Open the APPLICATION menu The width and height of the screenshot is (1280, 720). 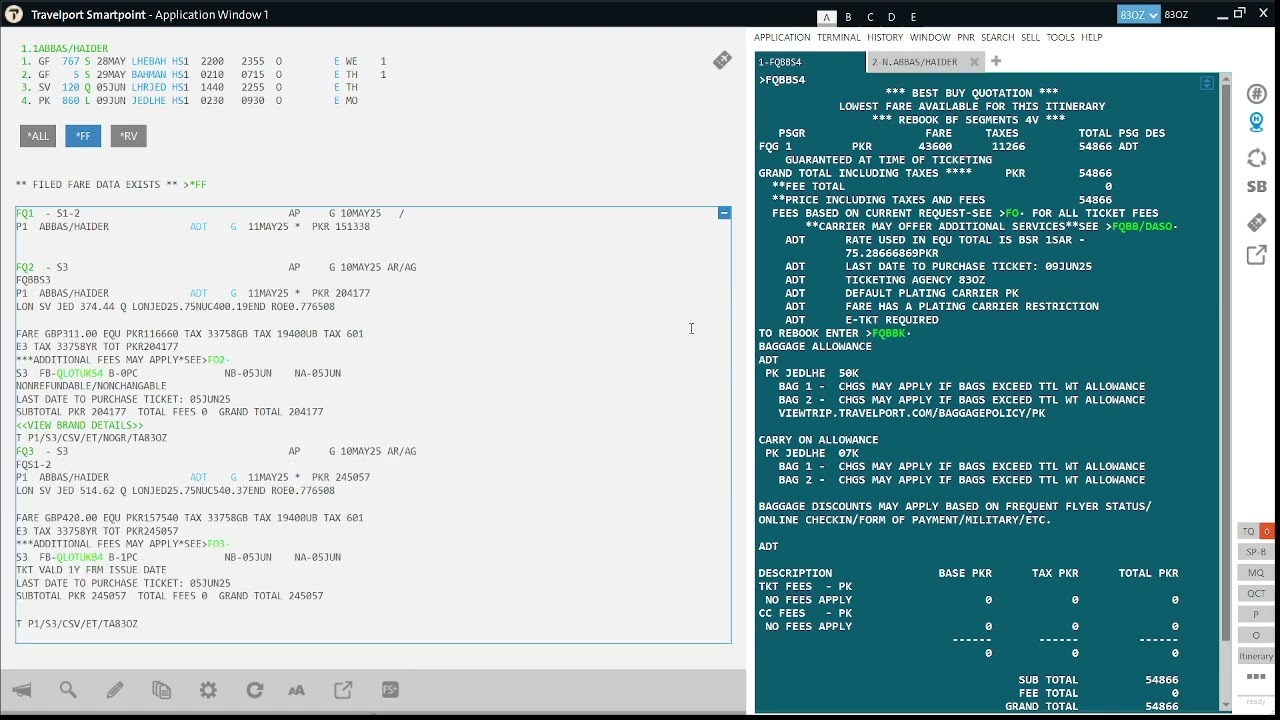pyautogui.click(x=782, y=38)
